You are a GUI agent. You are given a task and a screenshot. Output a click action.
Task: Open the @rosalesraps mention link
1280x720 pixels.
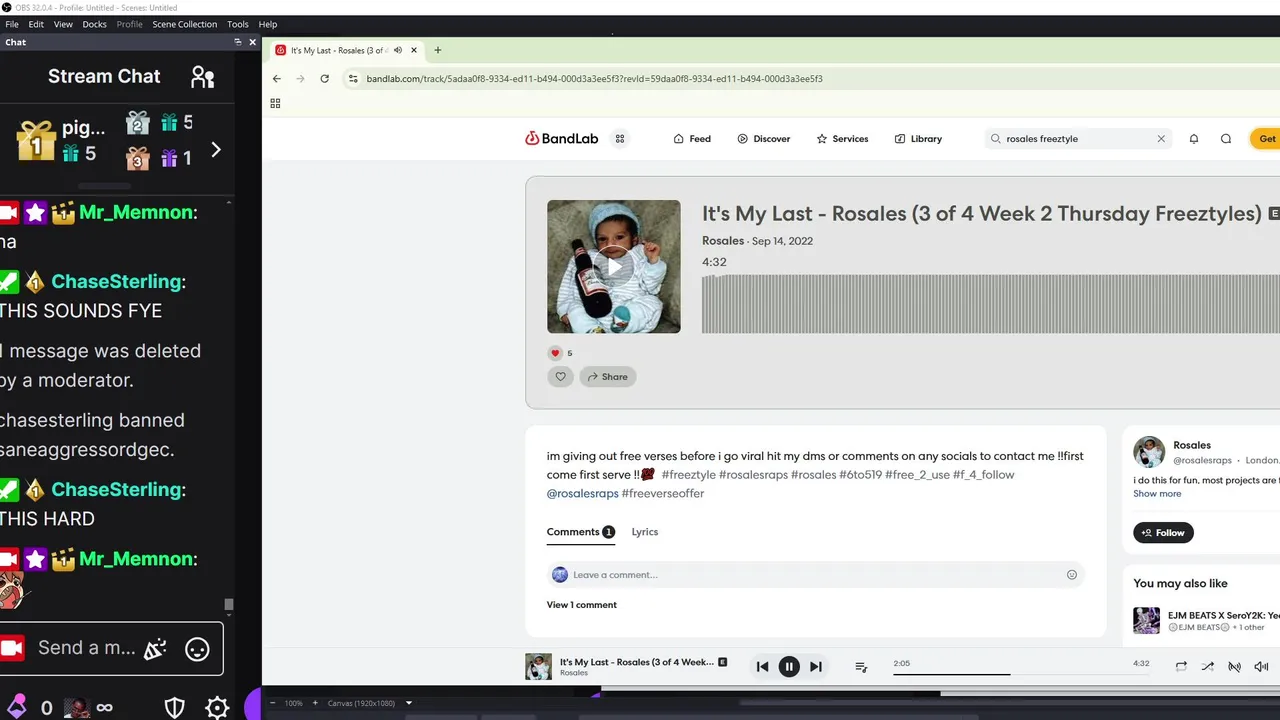pos(582,494)
